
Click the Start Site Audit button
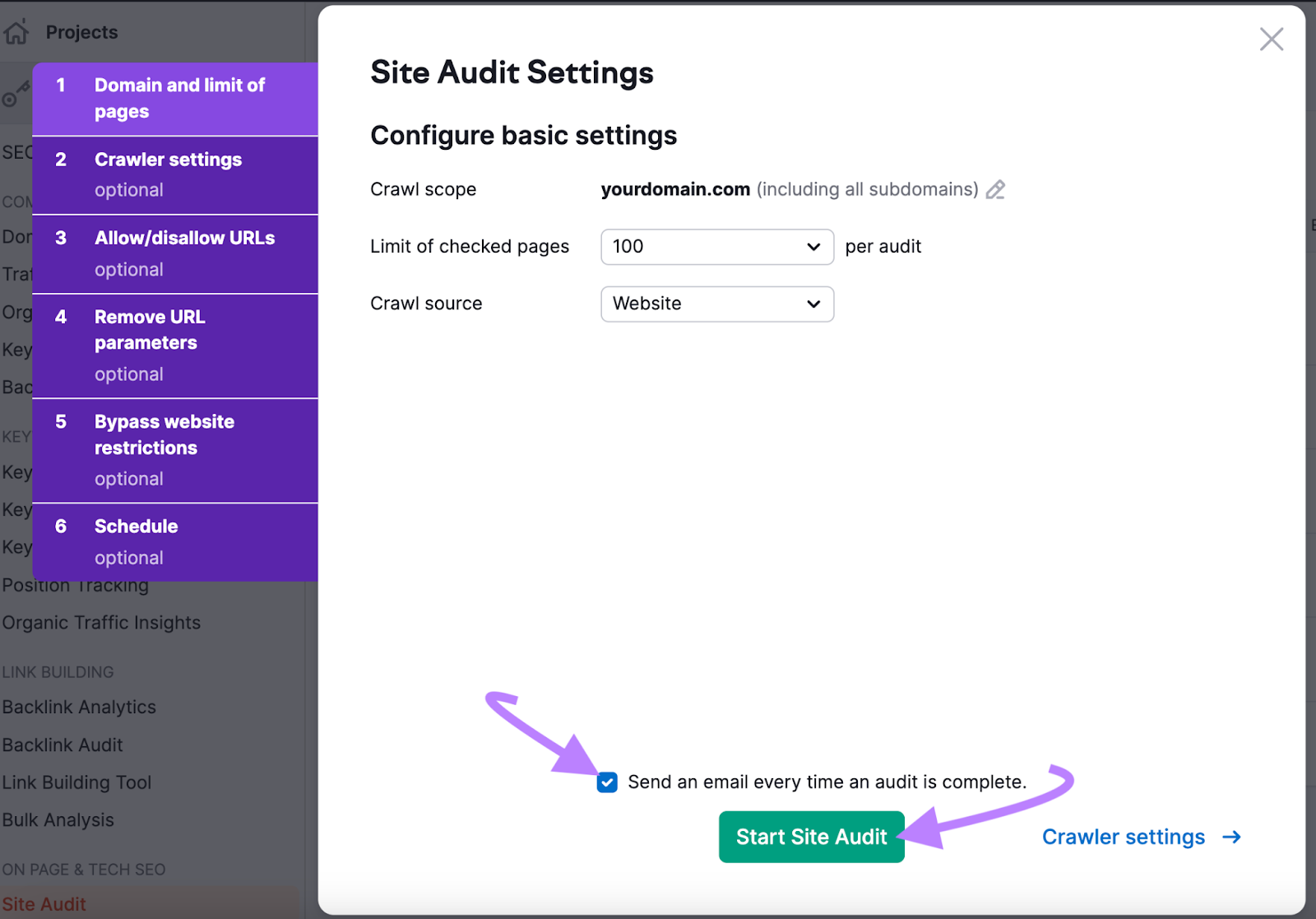click(810, 837)
